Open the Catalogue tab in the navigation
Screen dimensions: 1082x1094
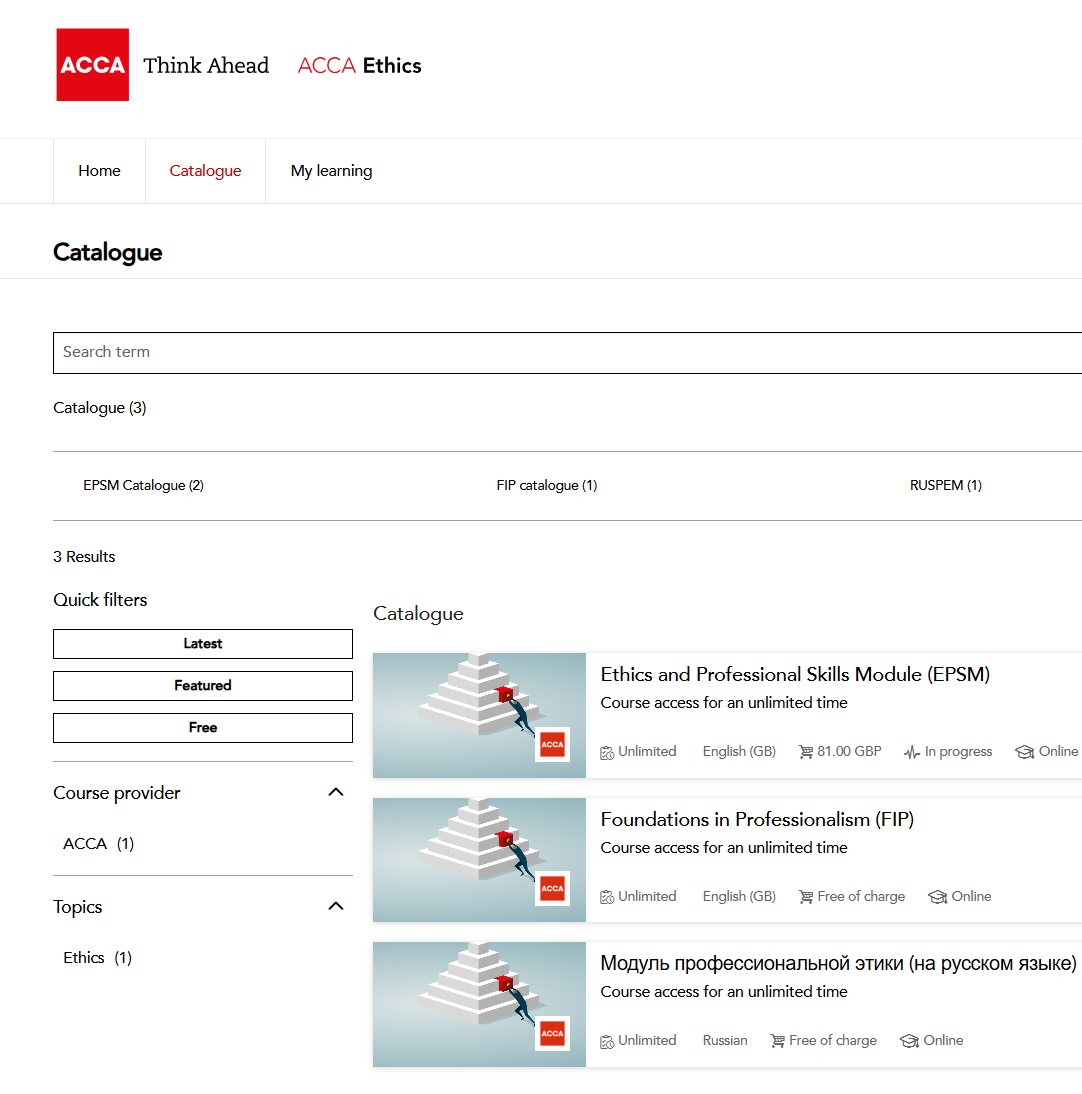tap(205, 170)
